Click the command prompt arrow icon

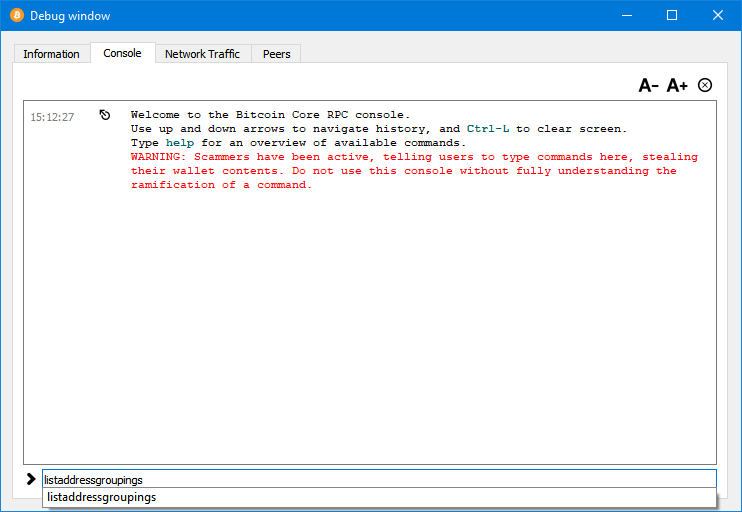click(31, 479)
